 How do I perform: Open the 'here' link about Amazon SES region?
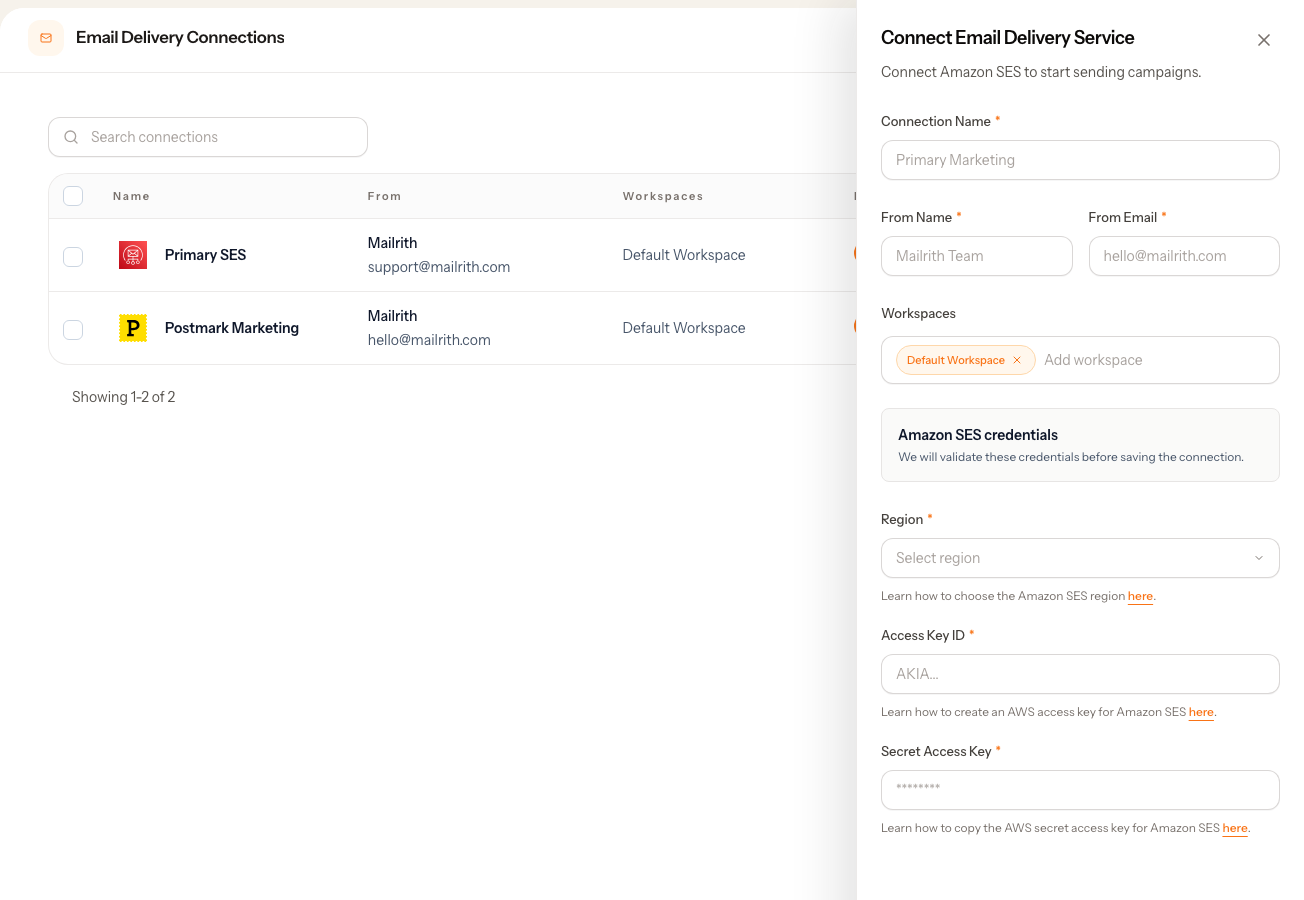click(x=1140, y=596)
